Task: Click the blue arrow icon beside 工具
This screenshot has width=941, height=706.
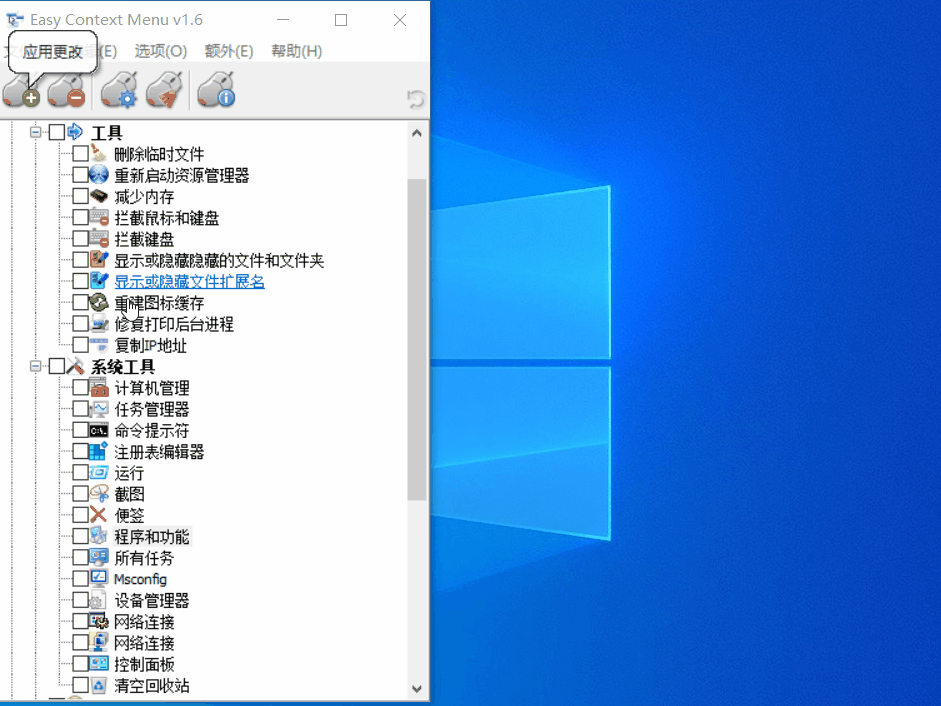Action: click(x=75, y=131)
